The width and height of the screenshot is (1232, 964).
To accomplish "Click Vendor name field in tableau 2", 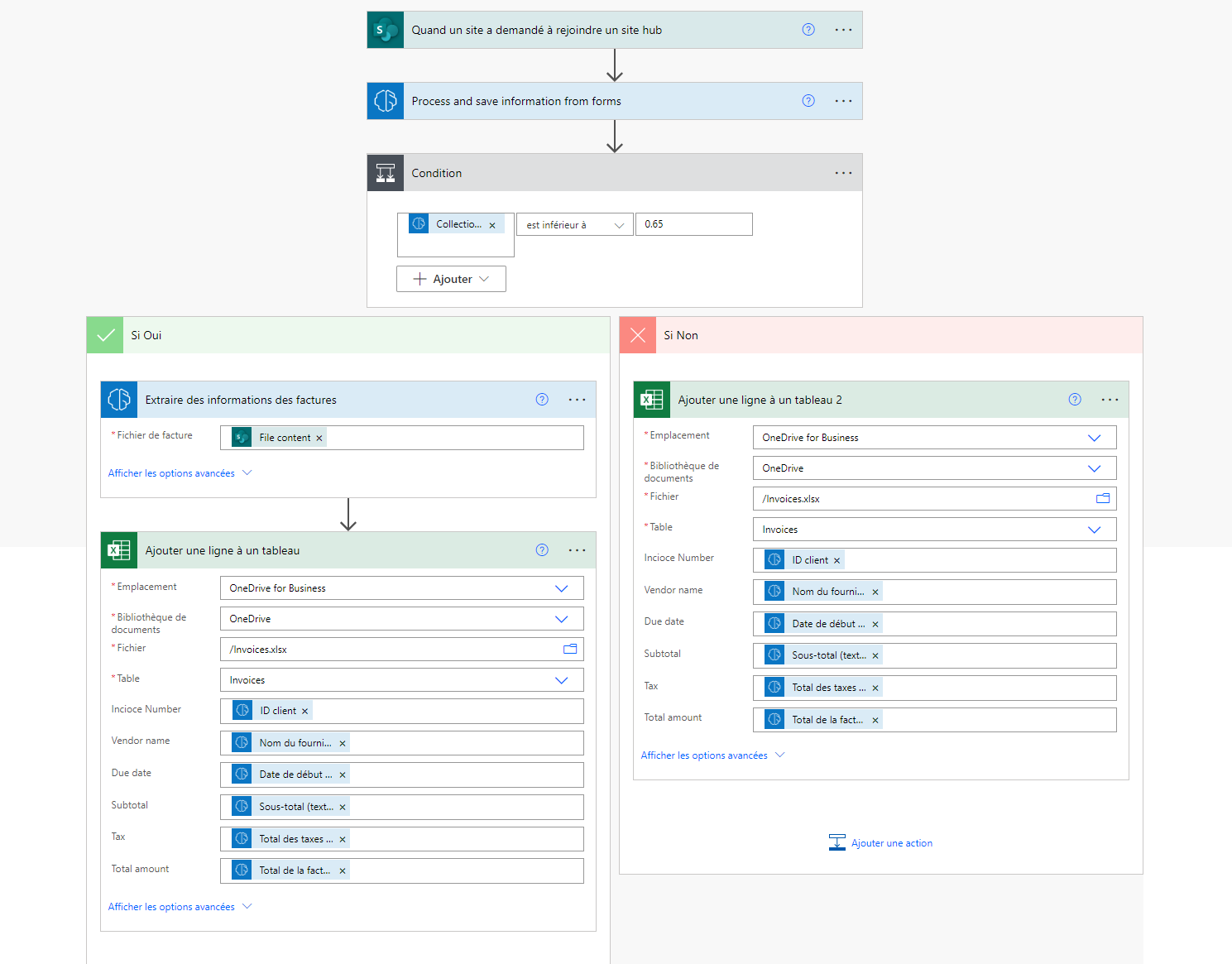I will click(935, 592).
